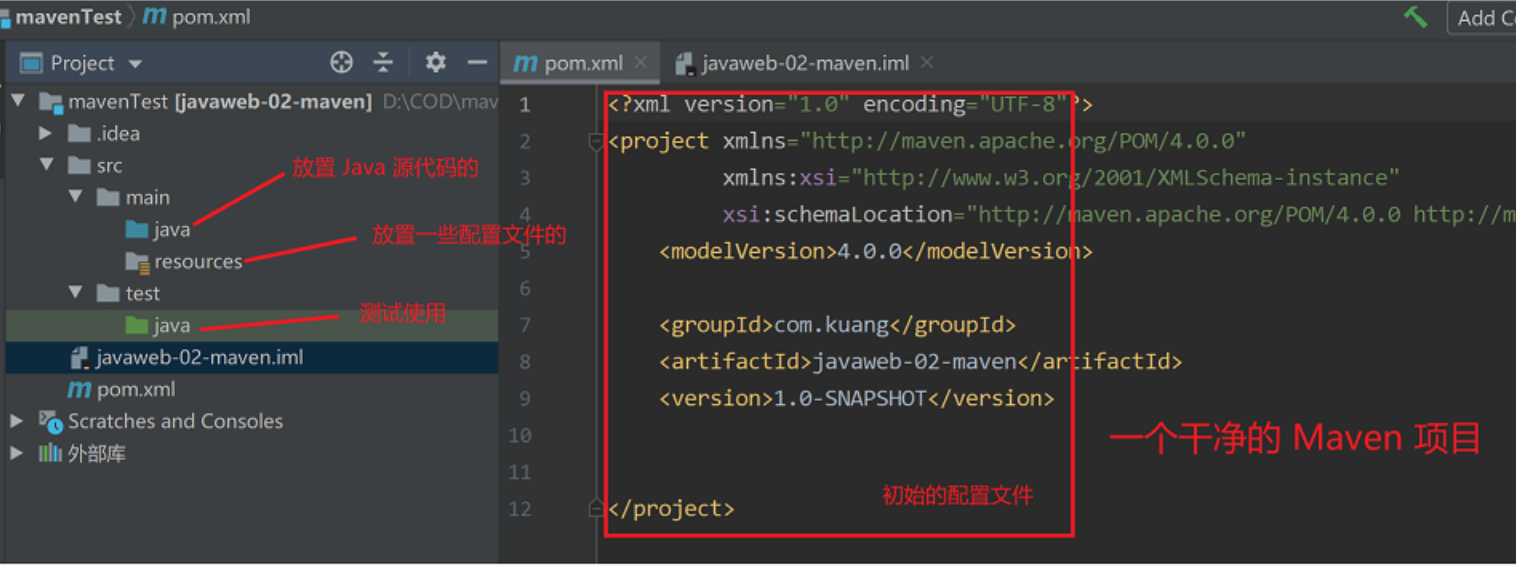Click mavenTest in the breadcrumb bar
Viewport: 1516px width, 567px height.
(x=68, y=17)
